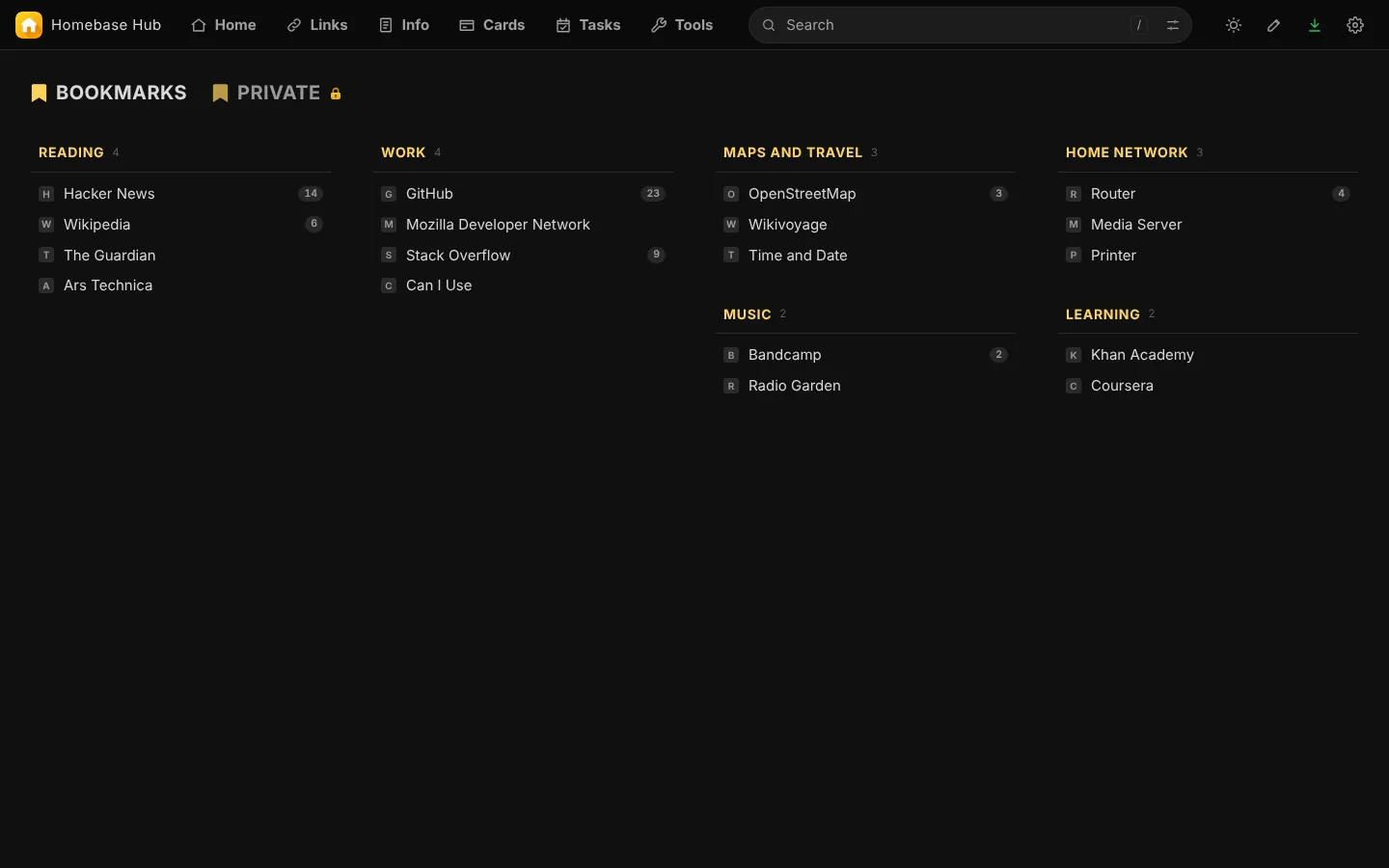Open the Ars Technica bookmark
This screenshot has width=1389, height=868.
pos(181,285)
